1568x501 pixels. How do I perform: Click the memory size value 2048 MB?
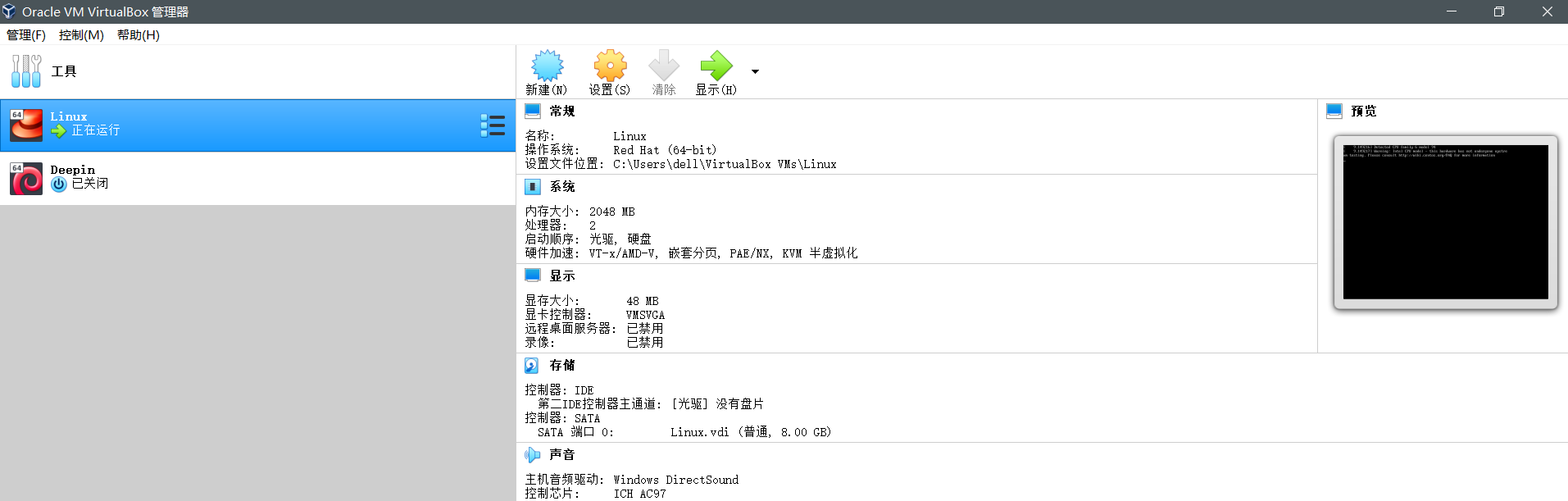pyautogui.click(x=611, y=212)
